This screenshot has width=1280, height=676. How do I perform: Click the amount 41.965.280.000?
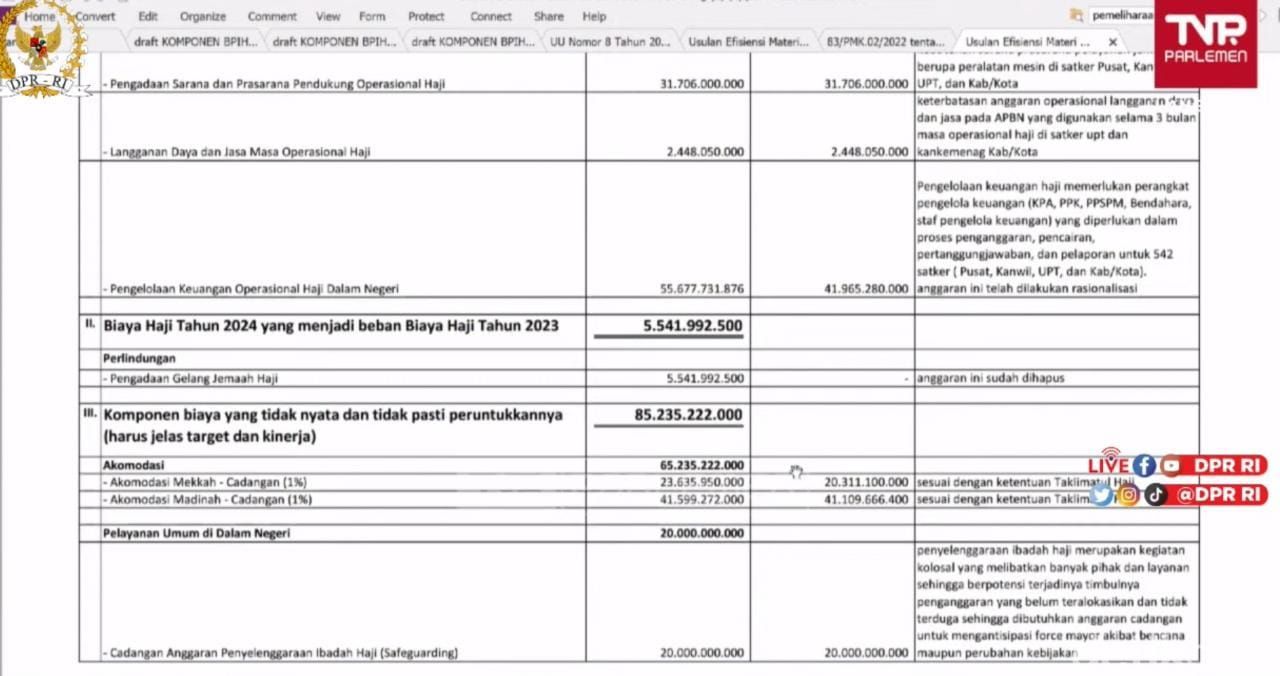pyautogui.click(x=867, y=289)
